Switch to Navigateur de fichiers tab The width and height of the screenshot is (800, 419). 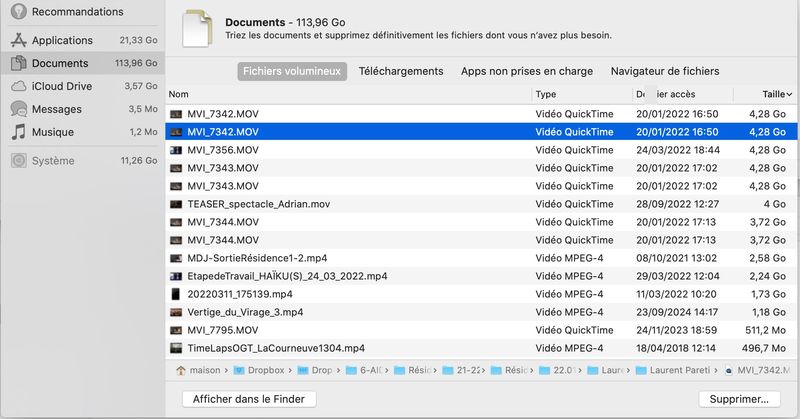pyautogui.click(x=664, y=71)
